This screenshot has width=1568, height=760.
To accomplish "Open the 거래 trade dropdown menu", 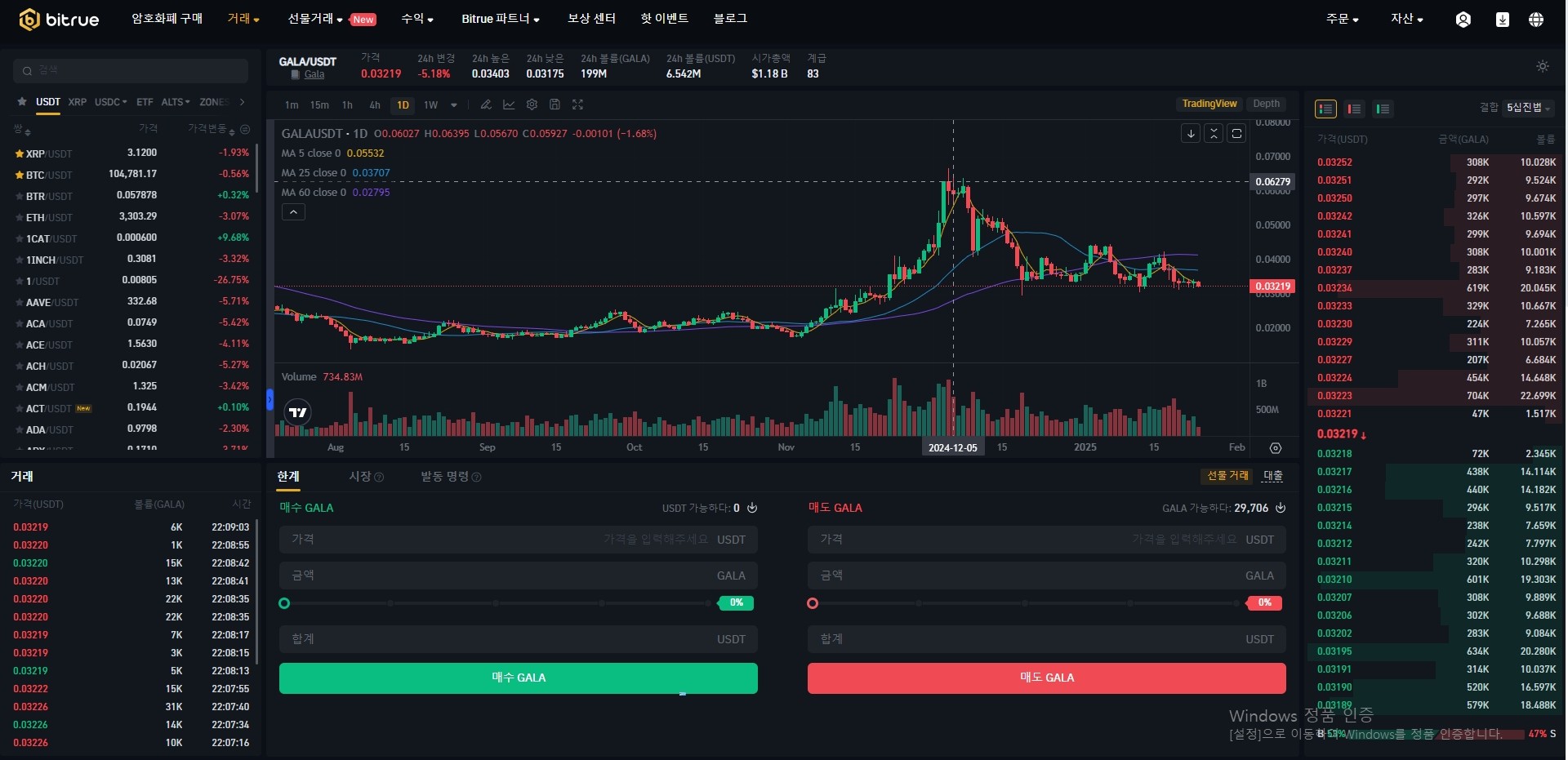I will point(243,19).
